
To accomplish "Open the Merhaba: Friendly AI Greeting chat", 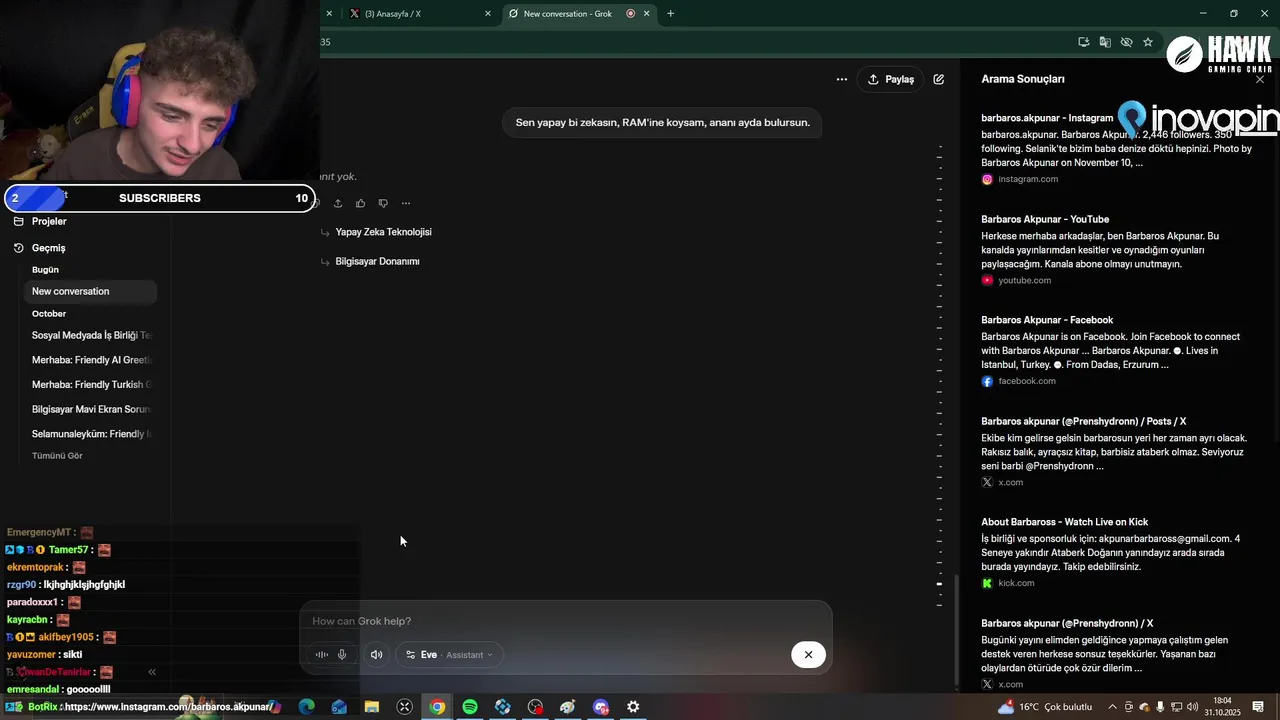I will (90, 360).
